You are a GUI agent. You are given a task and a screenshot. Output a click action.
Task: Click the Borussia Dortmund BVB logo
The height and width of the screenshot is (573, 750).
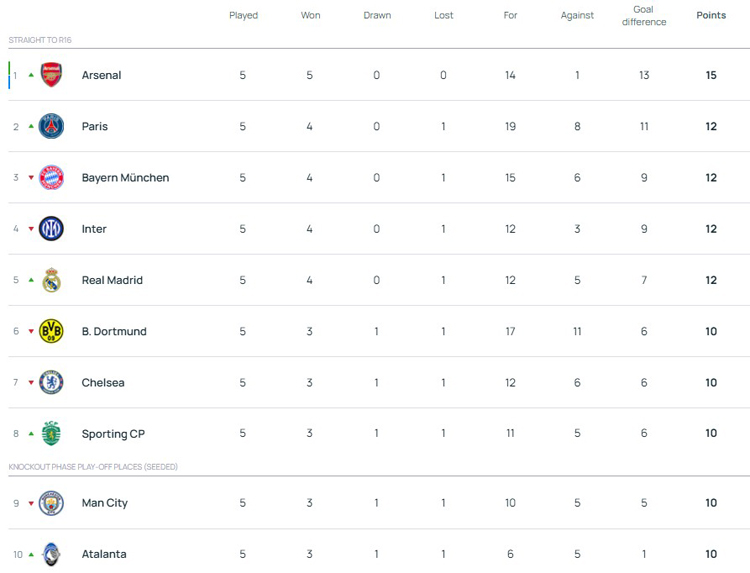[51, 331]
